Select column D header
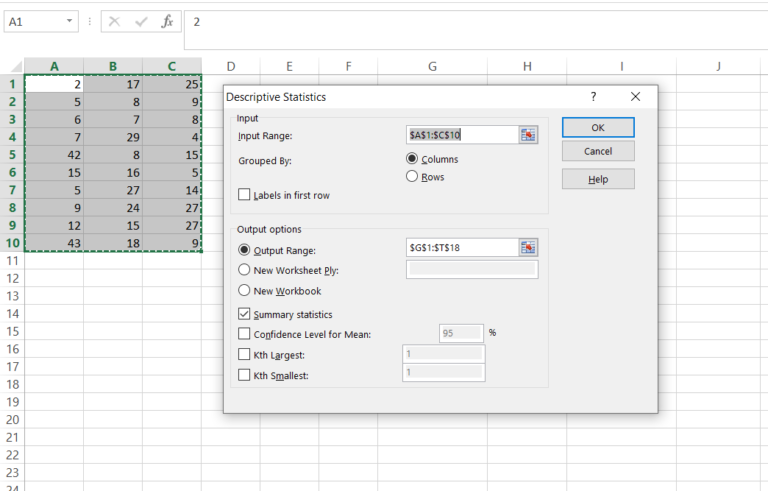Image resolution: width=768 pixels, height=491 pixels. [x=230, y=67]
